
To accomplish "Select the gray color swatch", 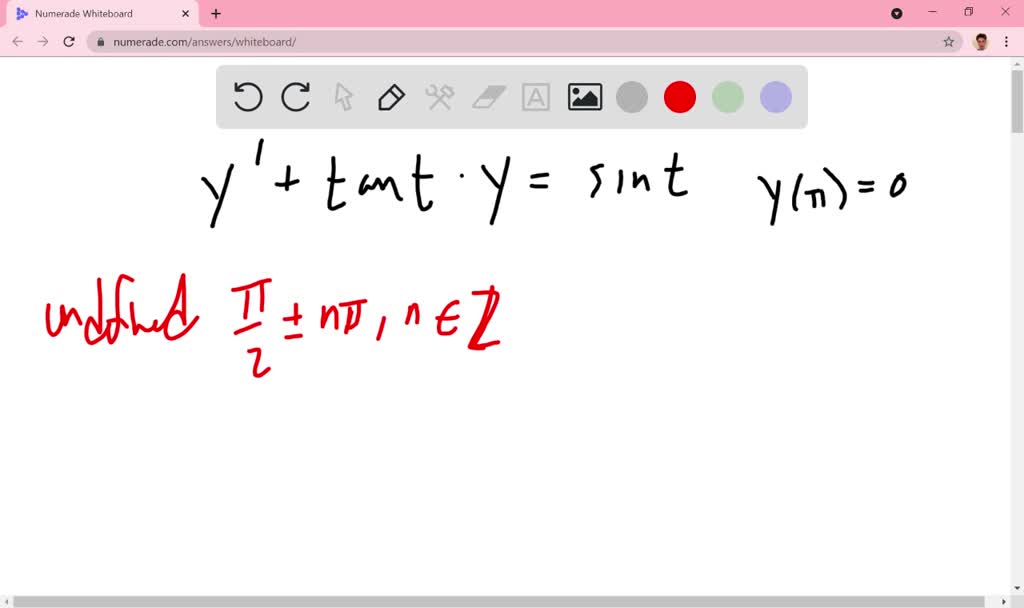I will tap(632, 97).
